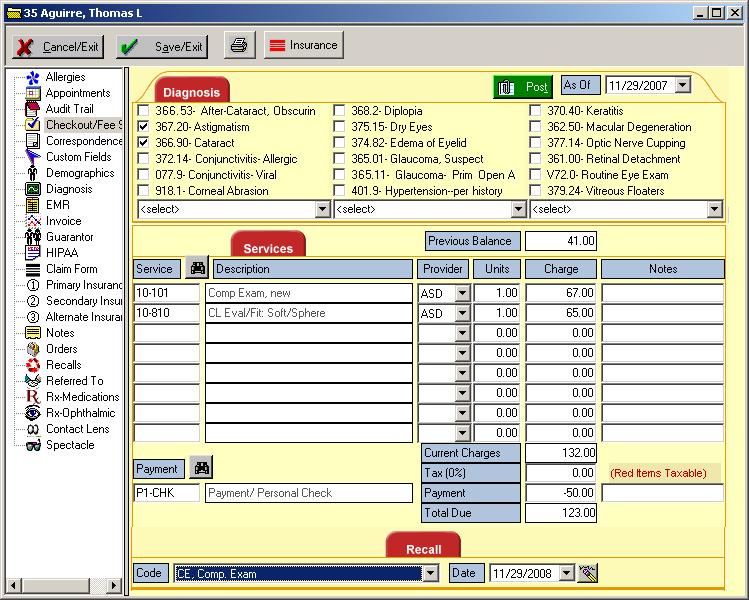Viewport: 749px width, 600px height.
Task: Select the Services tab header
Action: (268, 248)
